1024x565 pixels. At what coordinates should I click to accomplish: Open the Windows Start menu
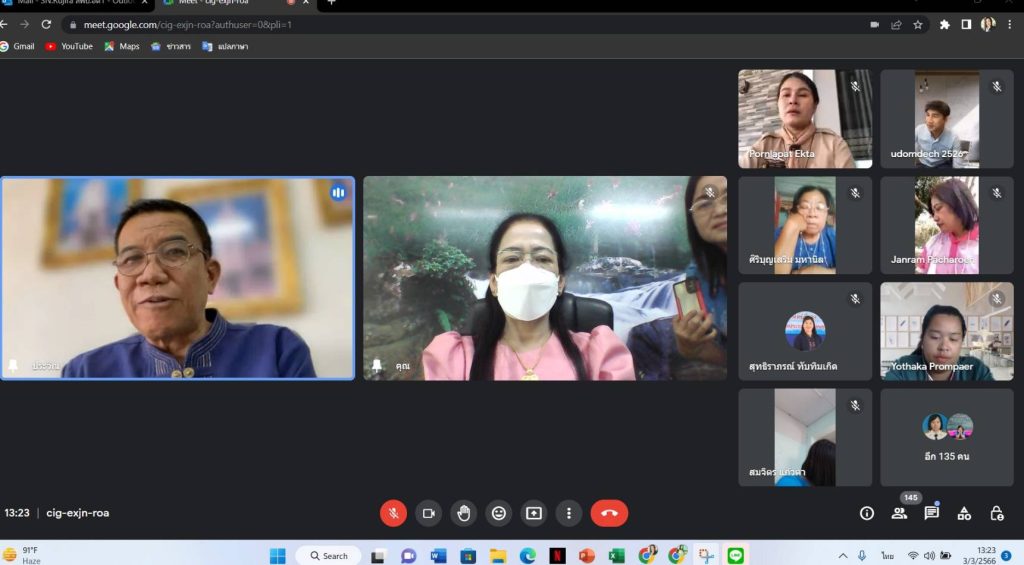click(278, 556)
